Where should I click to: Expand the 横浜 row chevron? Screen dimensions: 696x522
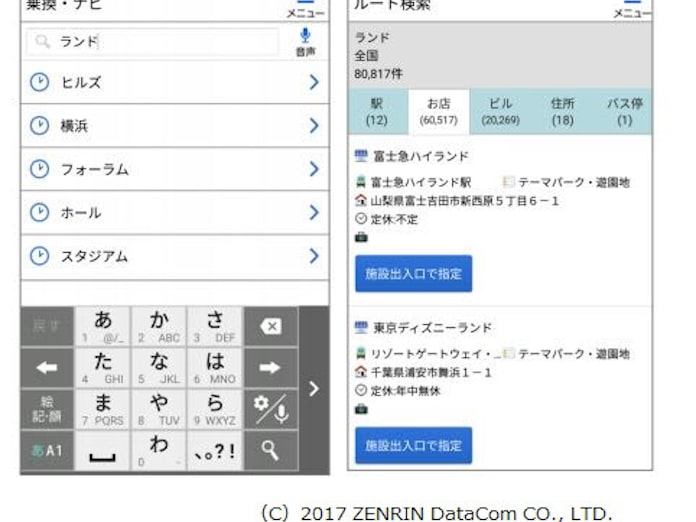coord(314,126)
